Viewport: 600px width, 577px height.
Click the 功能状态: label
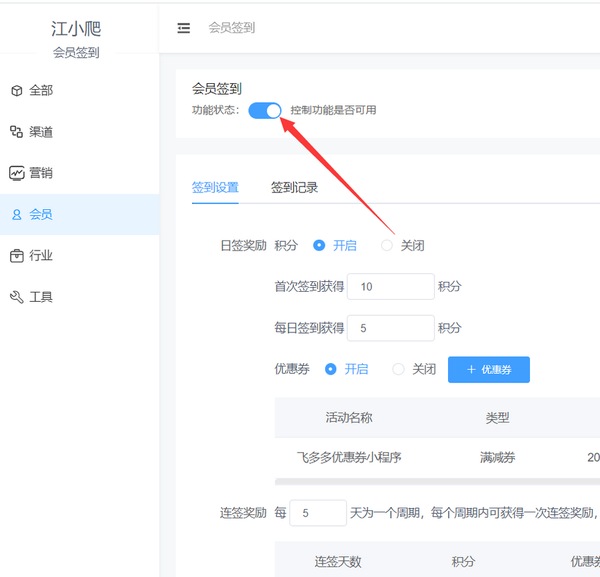tap(215, 110)
